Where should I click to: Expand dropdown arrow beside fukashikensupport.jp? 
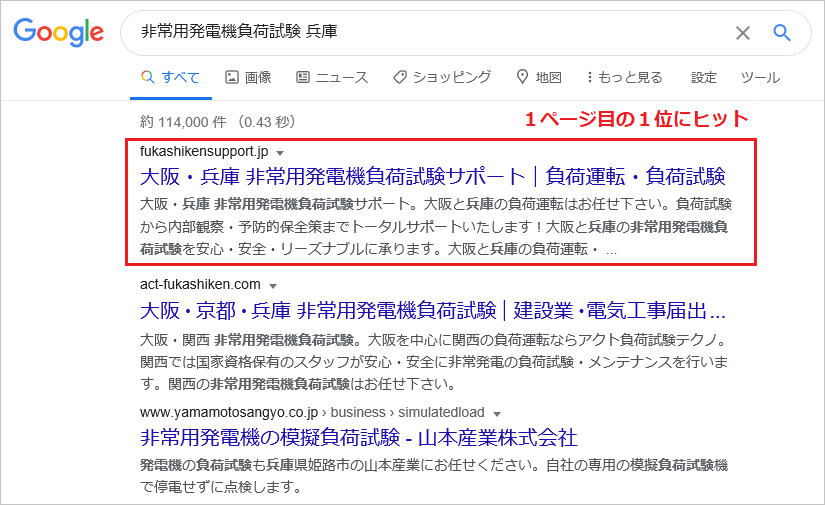(x=280, y=153)
